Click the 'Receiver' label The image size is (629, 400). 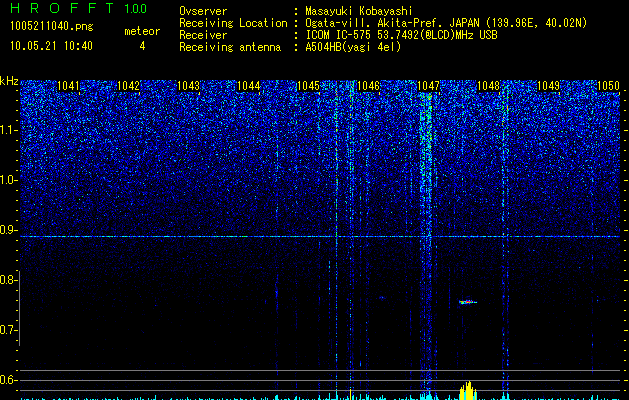coord(203,35)
